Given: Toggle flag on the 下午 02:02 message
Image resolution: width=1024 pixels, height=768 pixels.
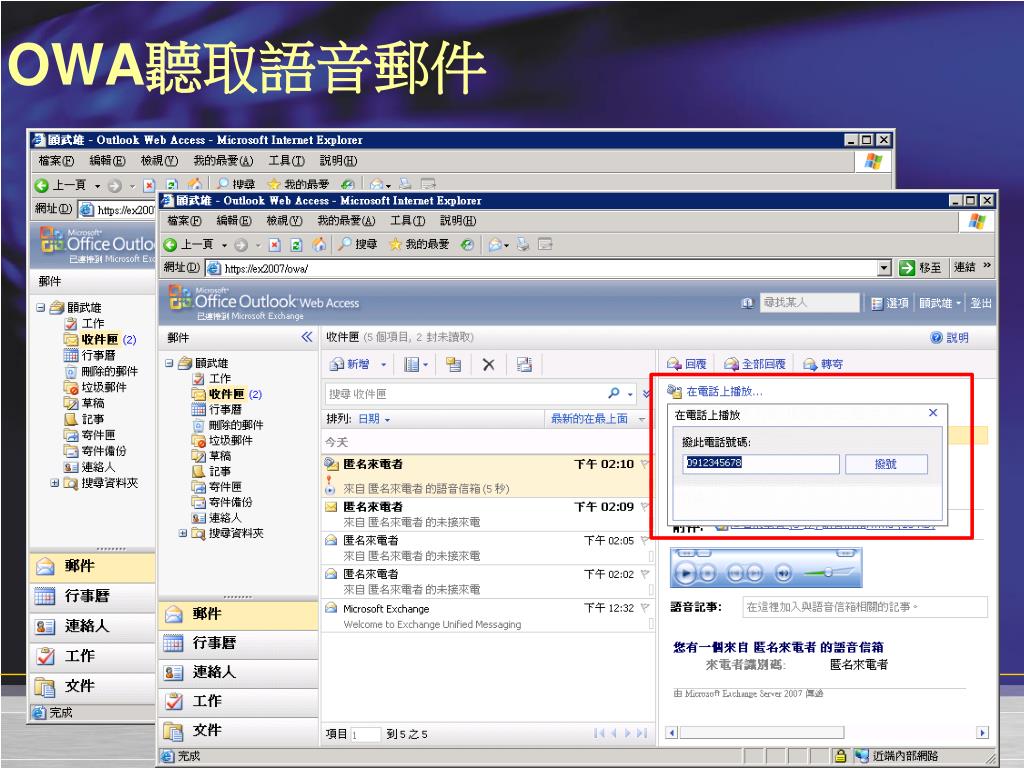Looking at the screenshot, I should [x=645, y=574].
